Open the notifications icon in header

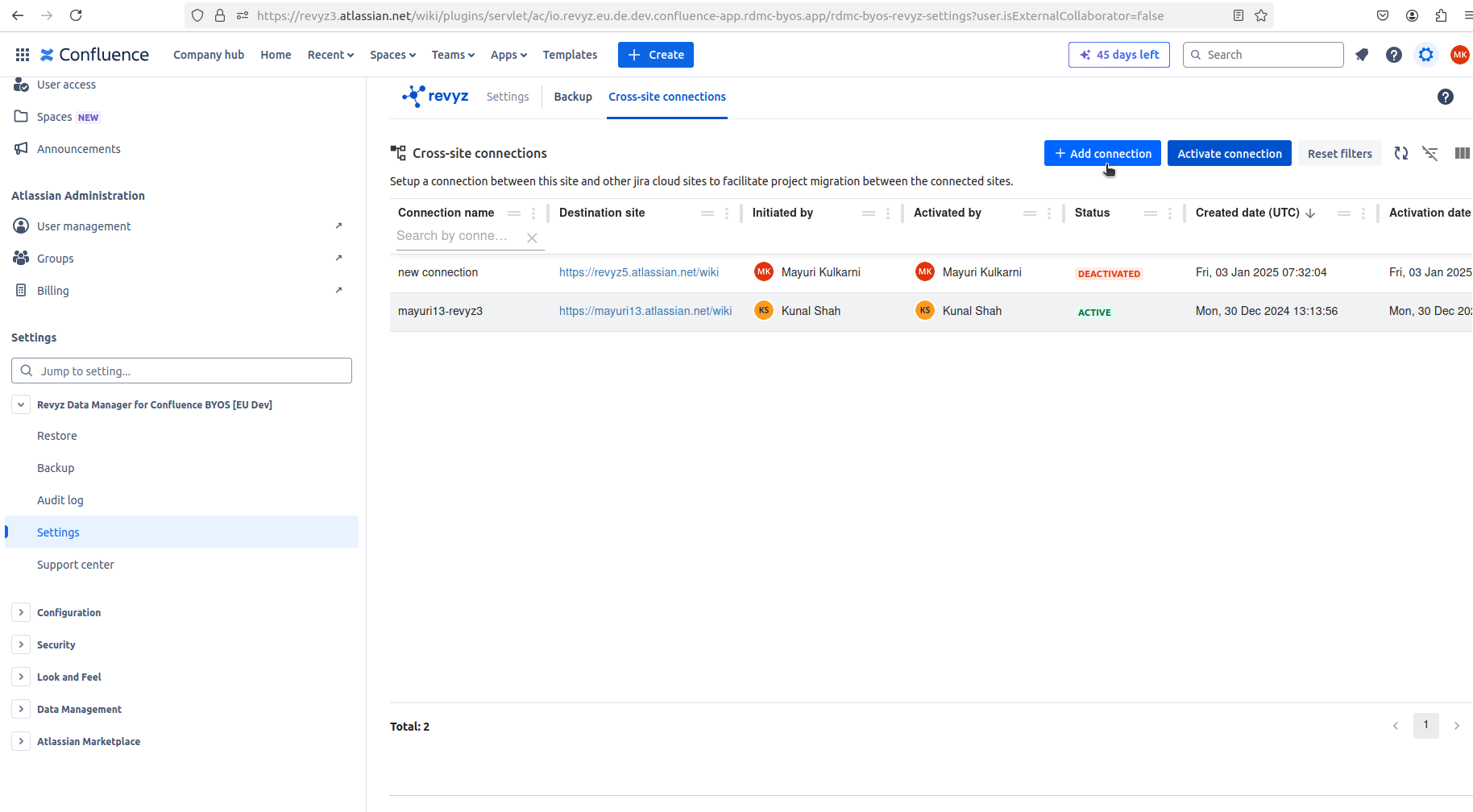(1362, 55)
